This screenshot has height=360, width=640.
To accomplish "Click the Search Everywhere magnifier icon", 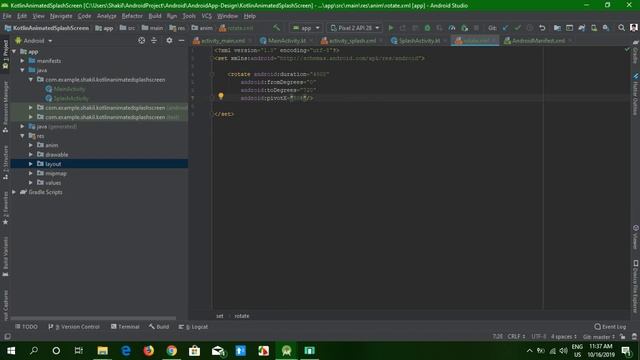I will coord(621,28).
